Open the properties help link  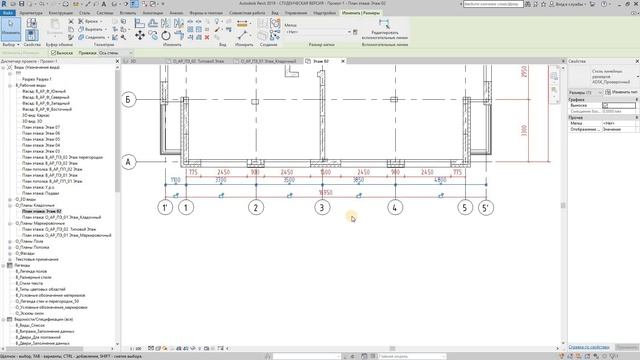[589, 347]
